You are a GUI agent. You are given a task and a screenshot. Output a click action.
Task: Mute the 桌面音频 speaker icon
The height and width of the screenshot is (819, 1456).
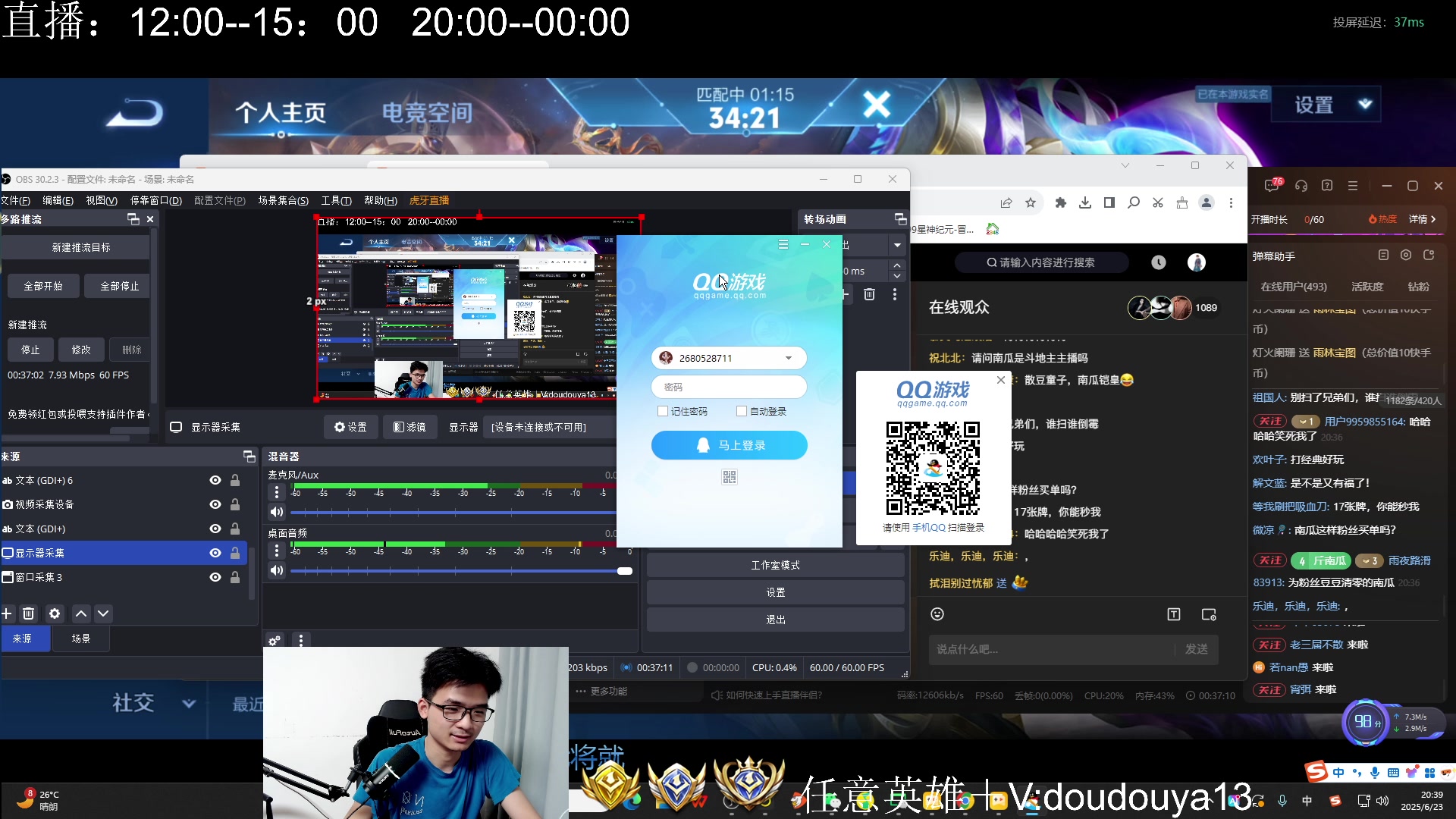point(277,570)
